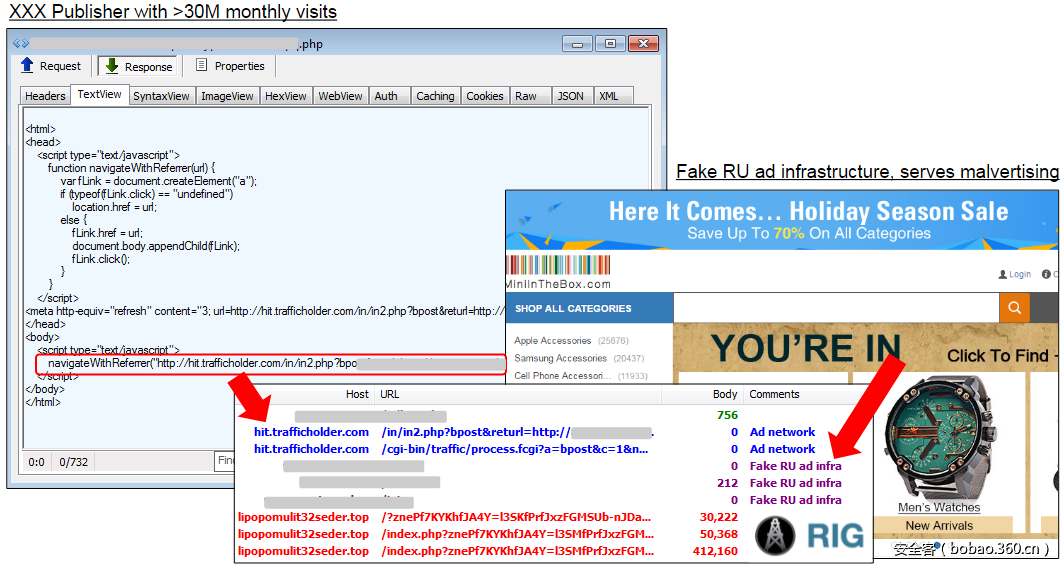Select the Caching tab
The width and height of the screenshot is (1064, 567).
(x=435, y=96)
